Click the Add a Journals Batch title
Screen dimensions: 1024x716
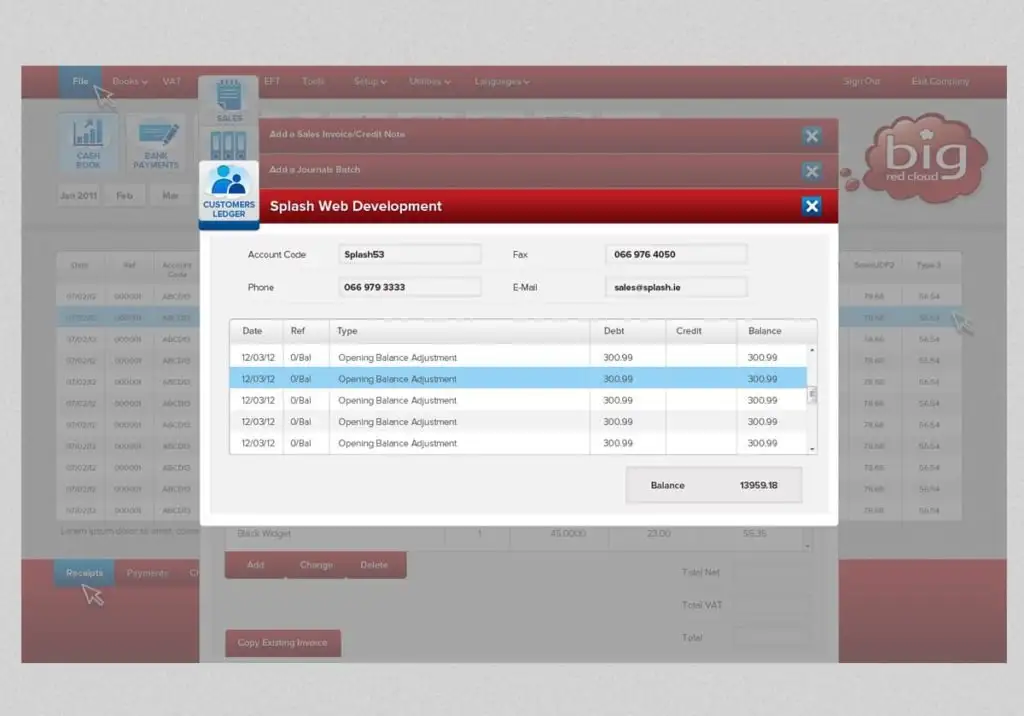click(315, 169)
